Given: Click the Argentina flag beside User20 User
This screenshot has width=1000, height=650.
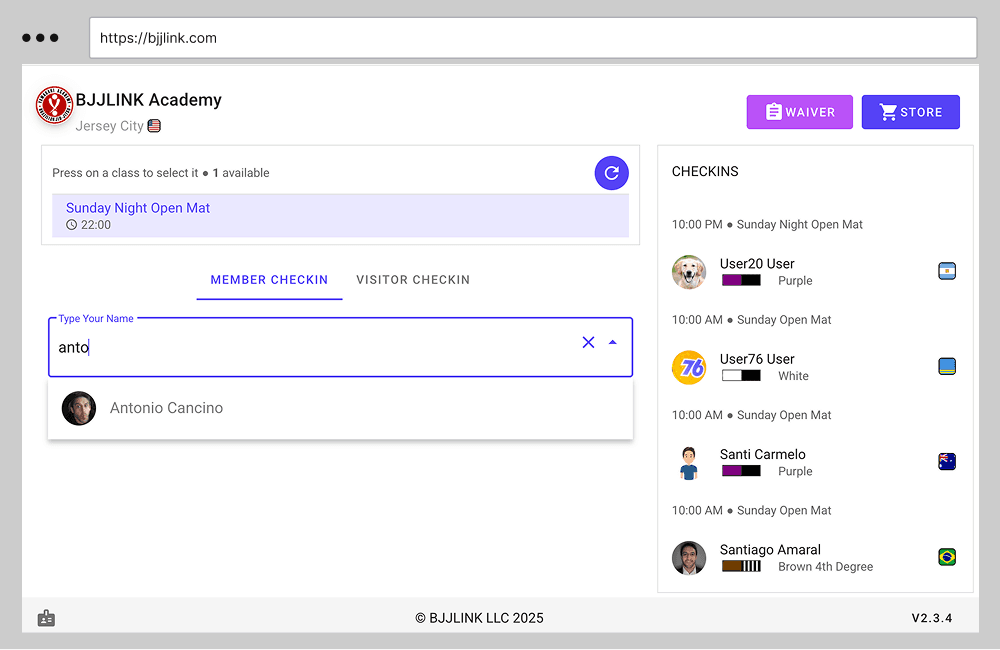Looking at the screenshot, I should click(946, 271).
